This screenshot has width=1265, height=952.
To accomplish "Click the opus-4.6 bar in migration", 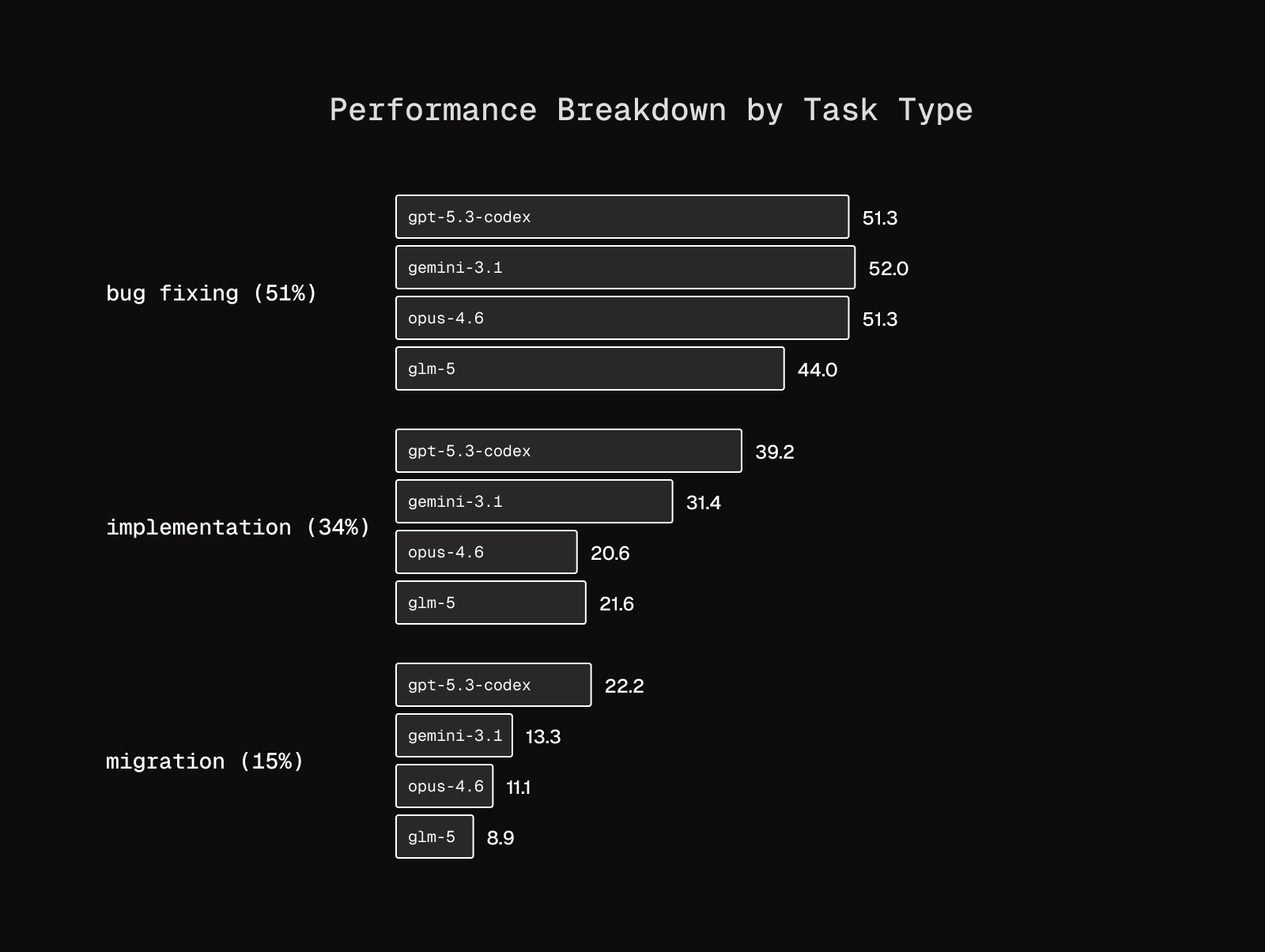I will point(444,786).
